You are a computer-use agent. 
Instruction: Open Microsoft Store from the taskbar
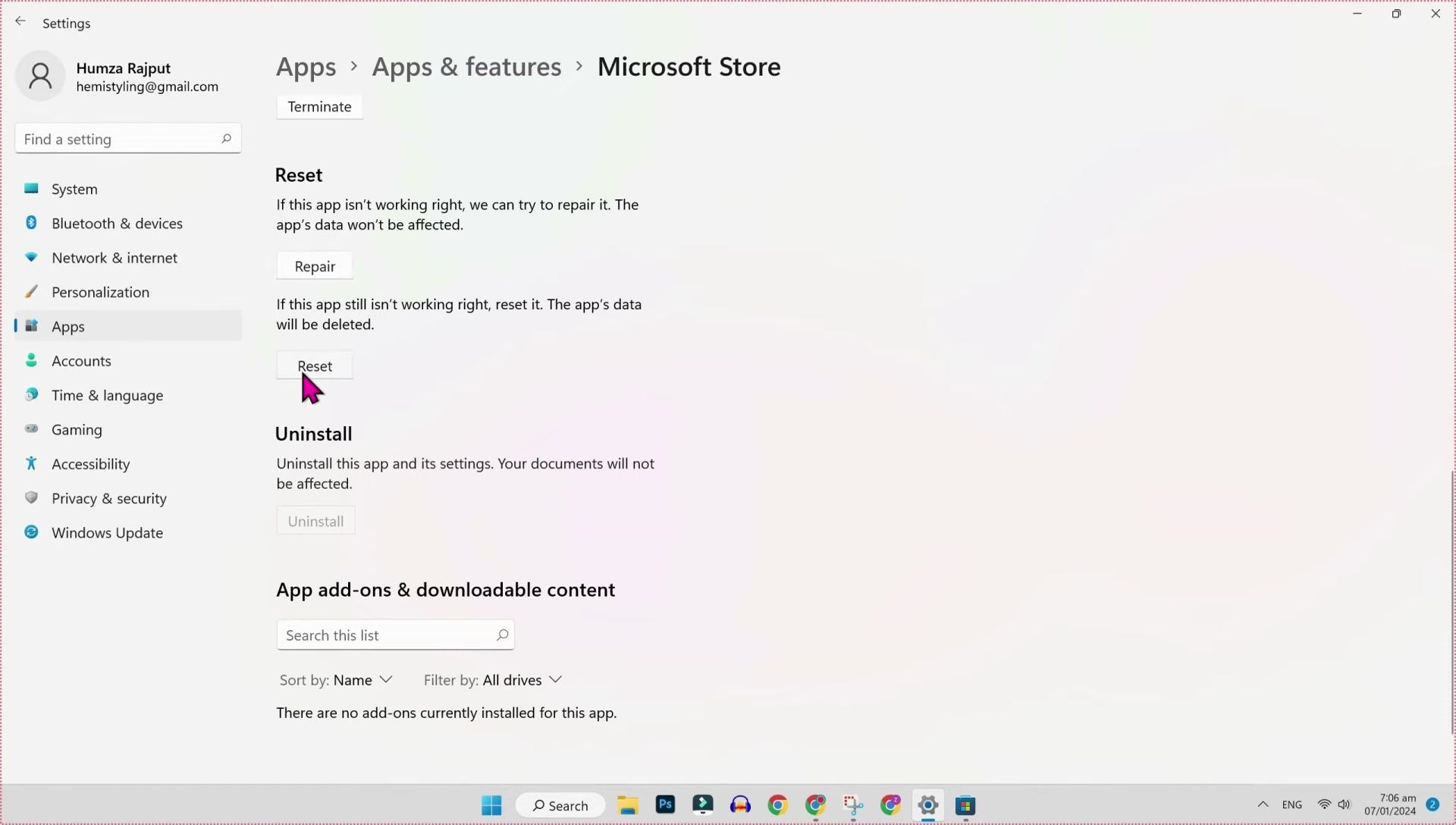[x=965, y=805]
